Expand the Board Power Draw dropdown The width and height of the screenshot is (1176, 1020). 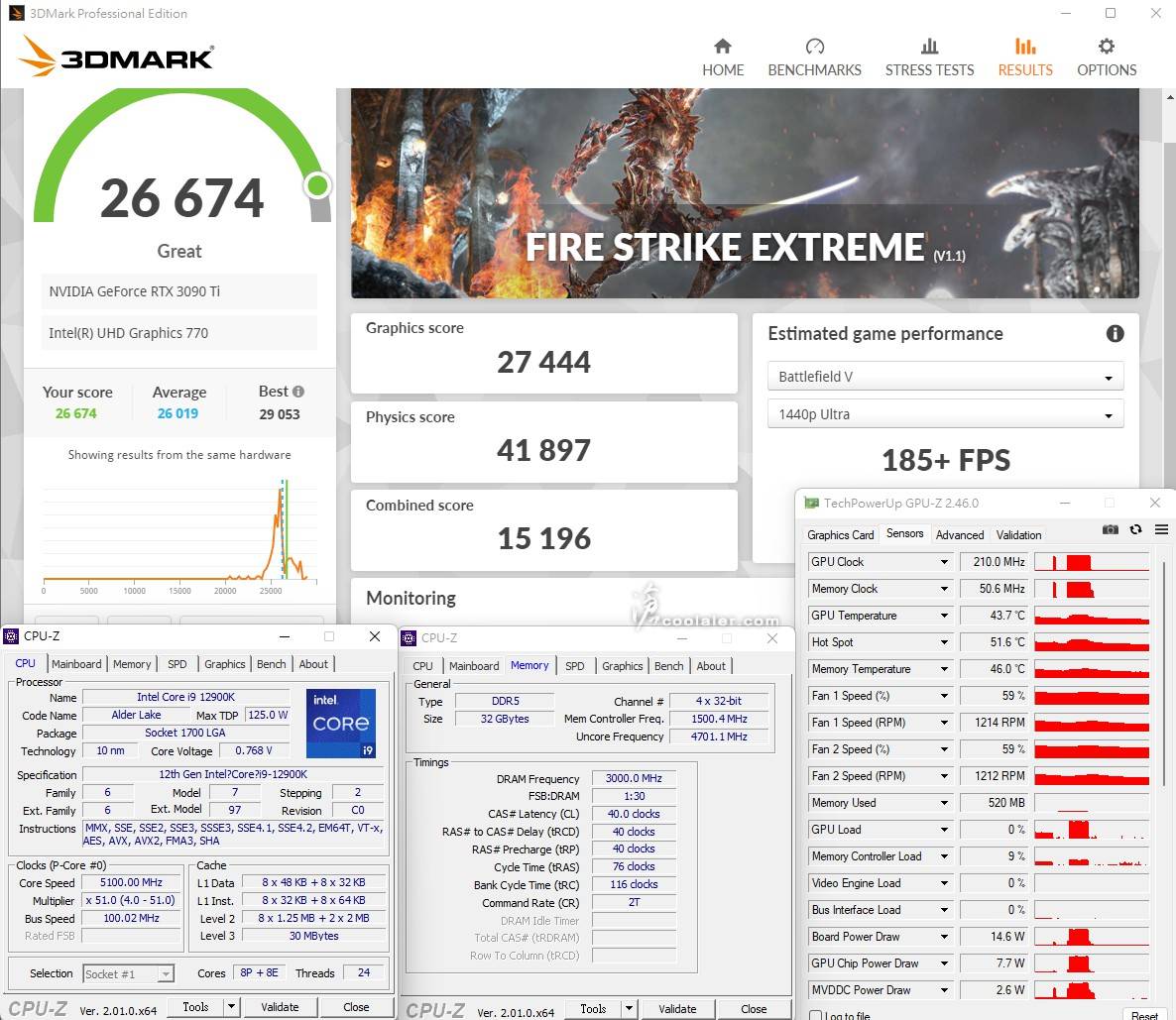944,937
